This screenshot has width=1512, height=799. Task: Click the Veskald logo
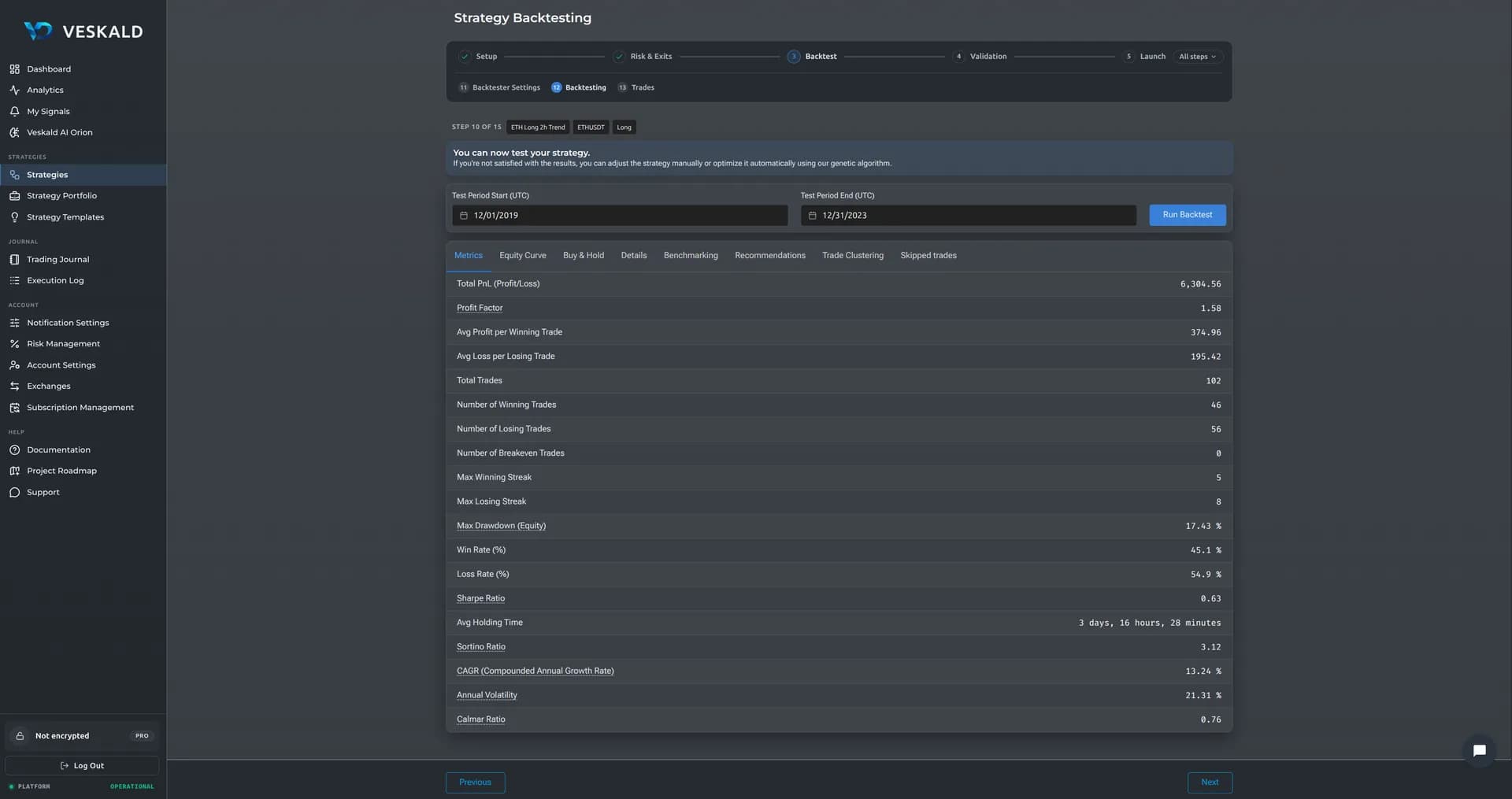coord(83,31)
